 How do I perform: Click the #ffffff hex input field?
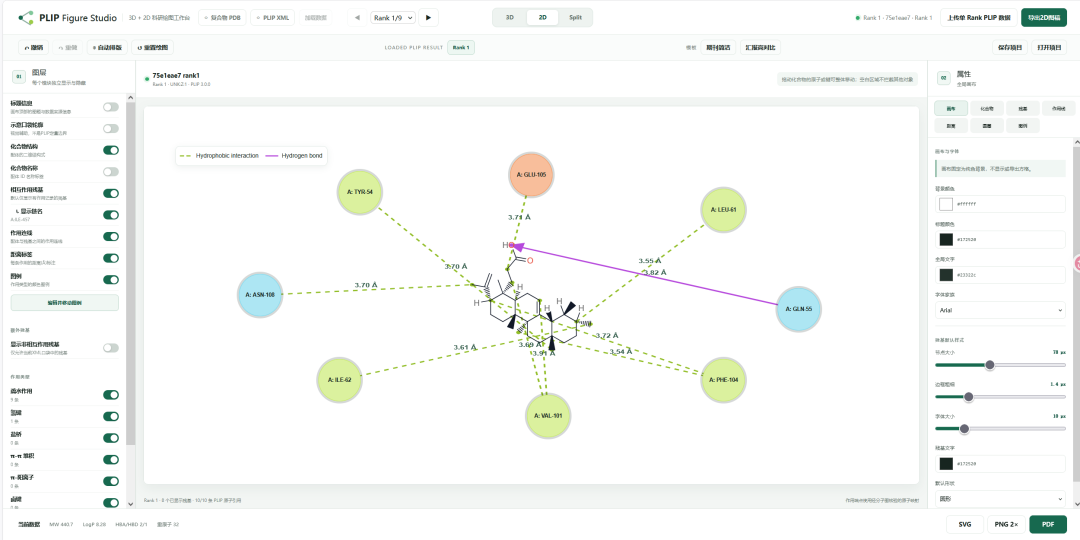(x=1000, y=204)
